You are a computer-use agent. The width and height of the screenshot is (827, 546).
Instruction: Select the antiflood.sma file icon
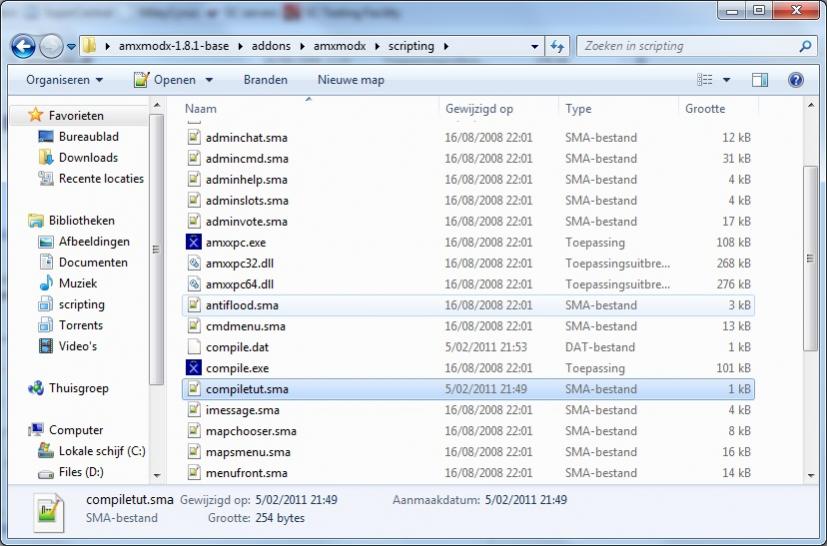click(194, 305)
